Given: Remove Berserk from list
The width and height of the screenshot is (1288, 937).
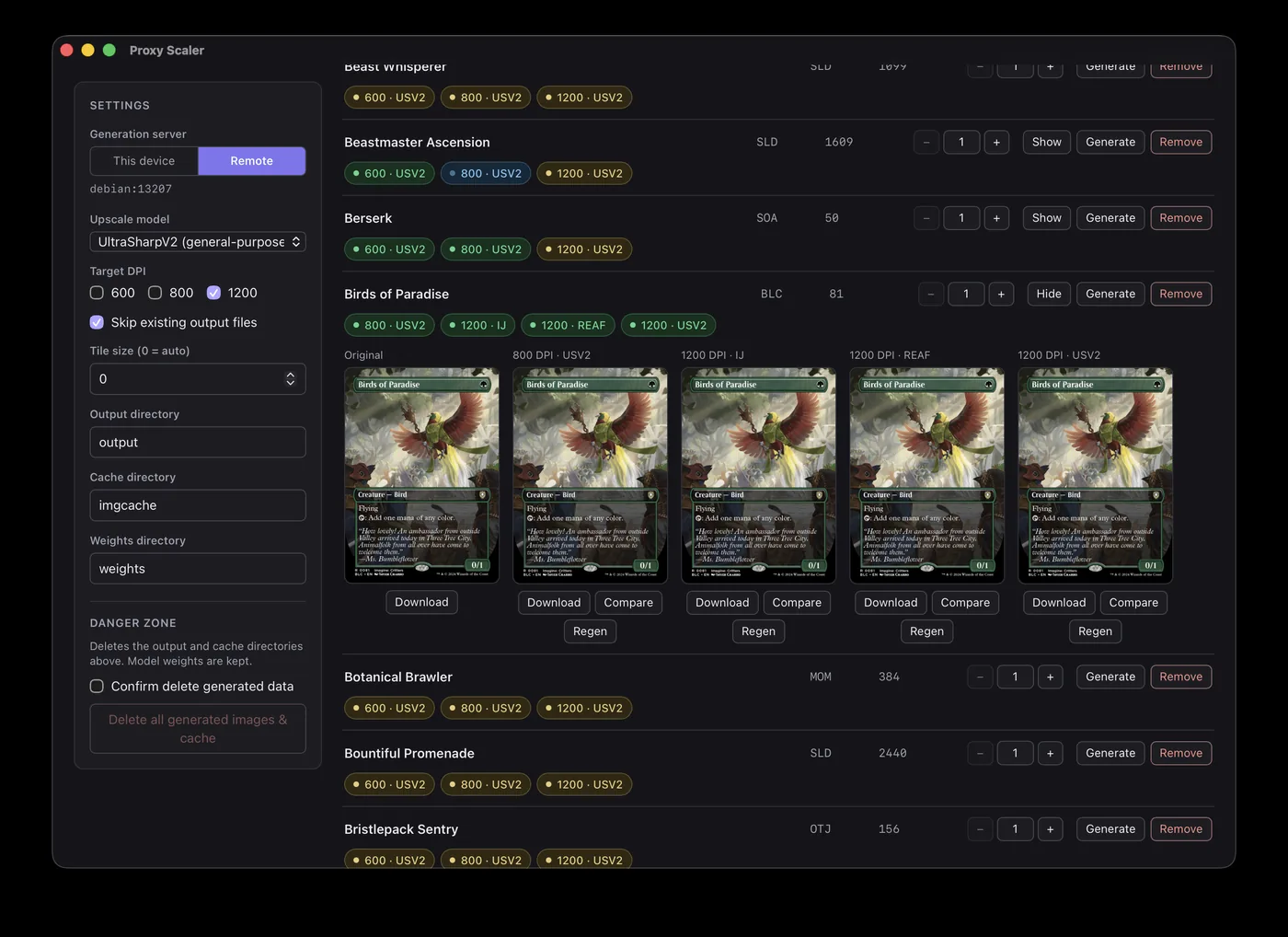Looking at the screenshot, I should pyautogui.click(x=1181, y=218).
